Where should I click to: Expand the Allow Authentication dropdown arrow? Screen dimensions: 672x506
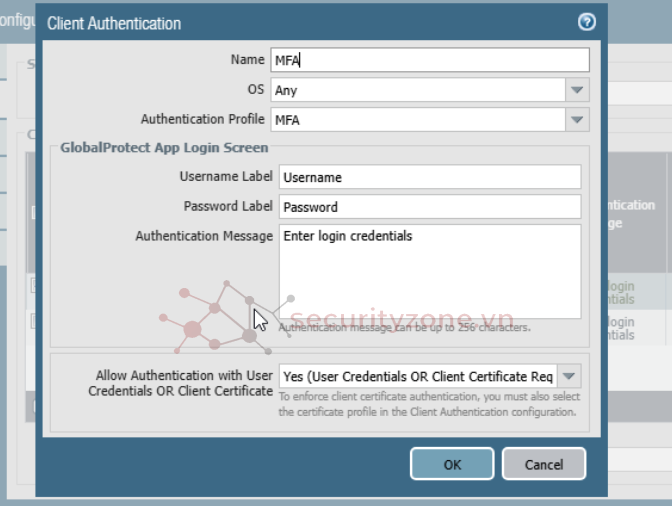[569, 377]
